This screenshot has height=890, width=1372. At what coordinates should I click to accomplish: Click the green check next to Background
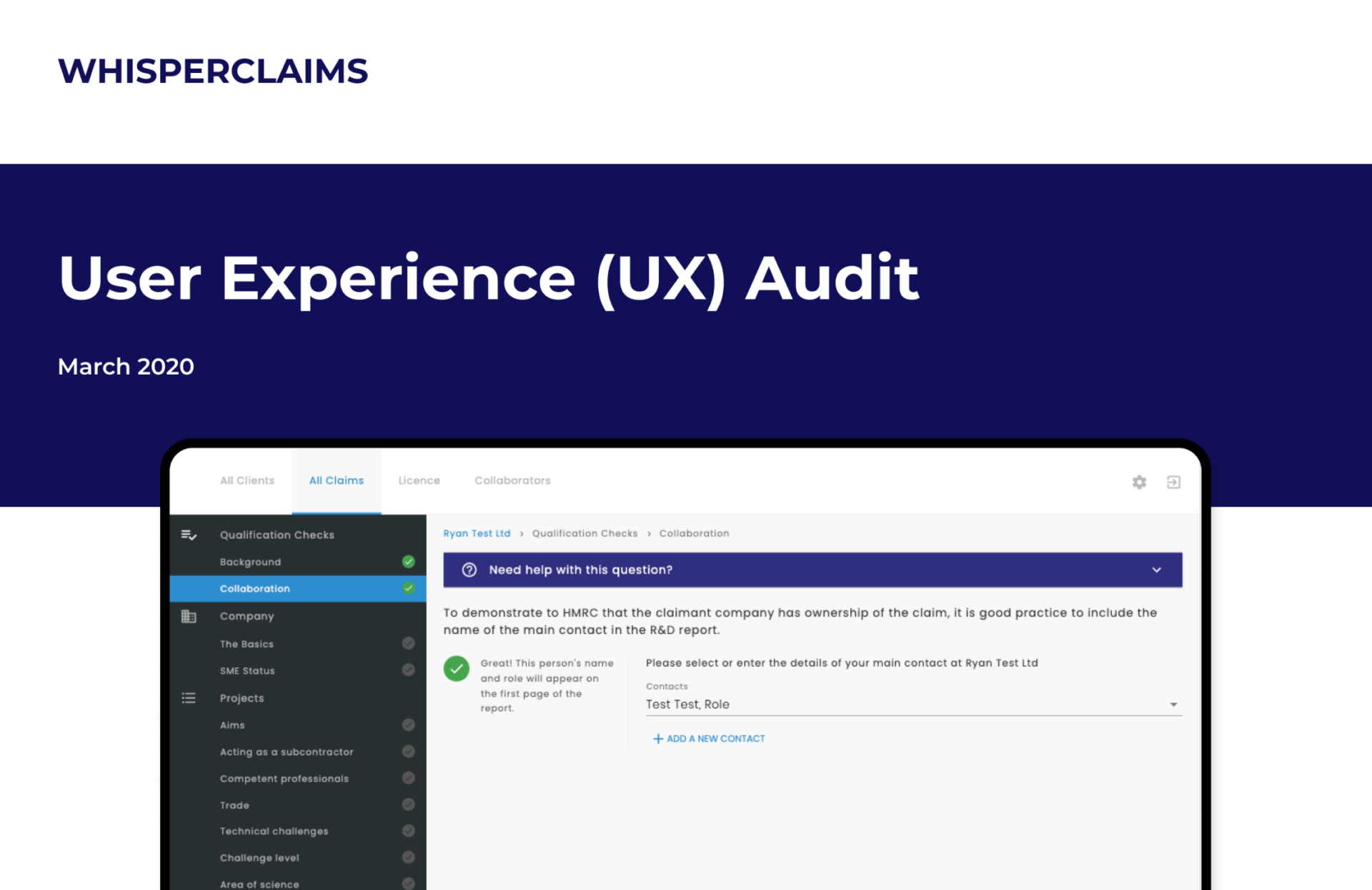408,562
